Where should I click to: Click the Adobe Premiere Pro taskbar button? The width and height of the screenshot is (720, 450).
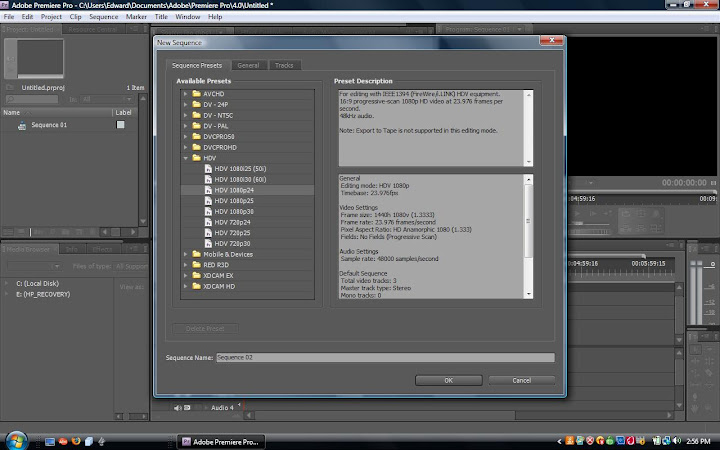tap(221, 442)
